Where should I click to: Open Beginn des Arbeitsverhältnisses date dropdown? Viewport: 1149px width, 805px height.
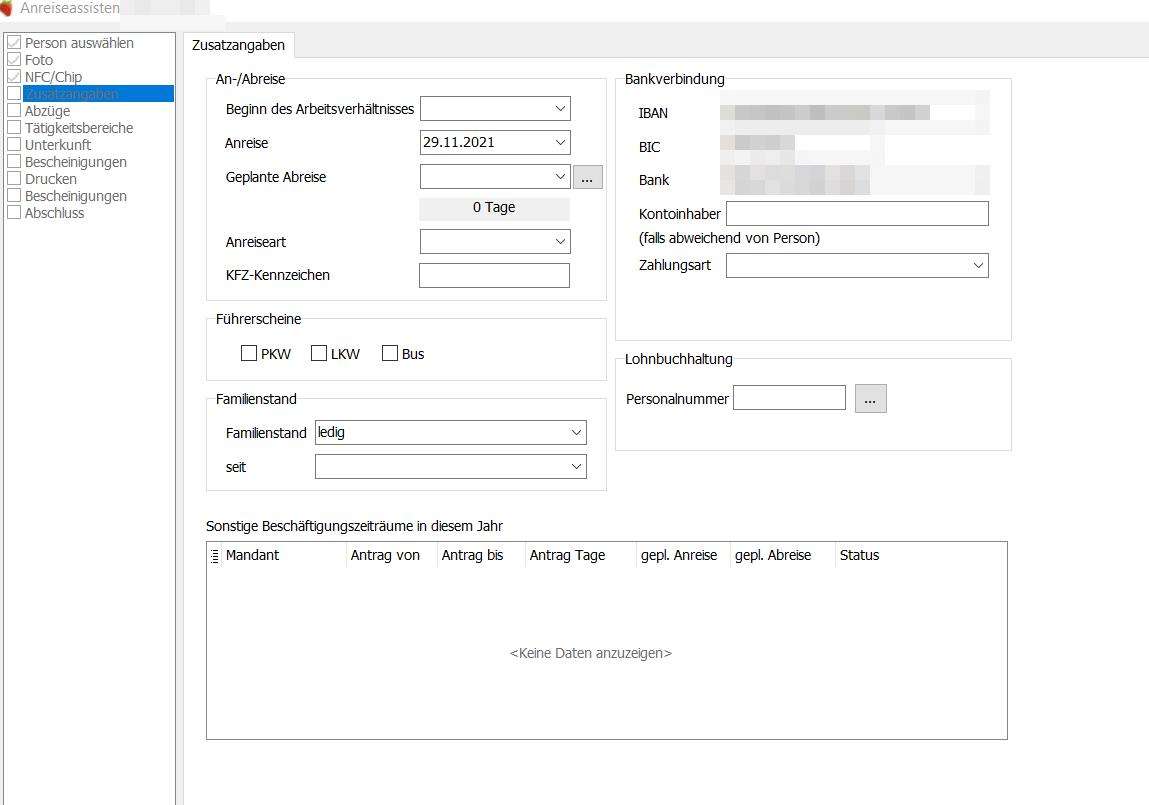click(560, 108)
